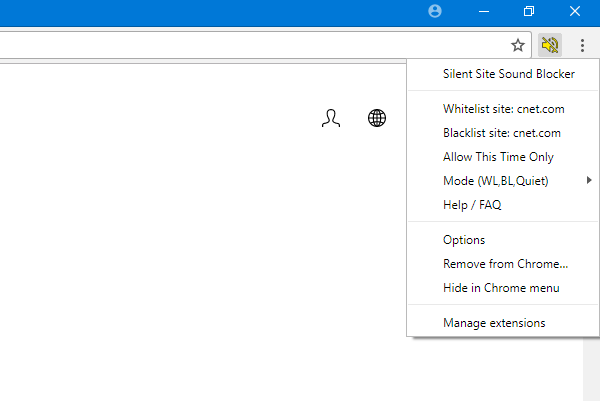The width and height of the screenshot is (600, 401).
Task: Click the globe language icon
Action: pos(377,118)
